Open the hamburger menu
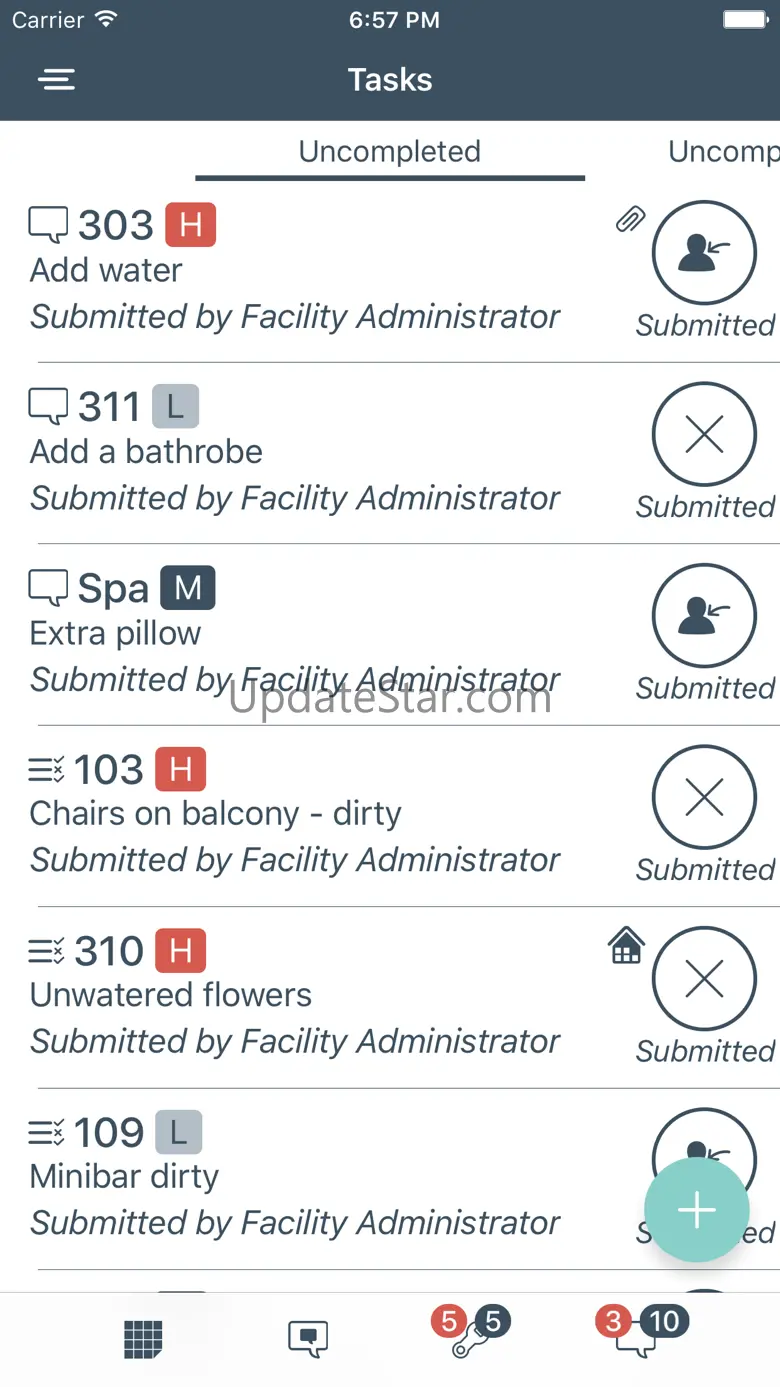The image size is (780, 1387). click(x=57, y=80)
